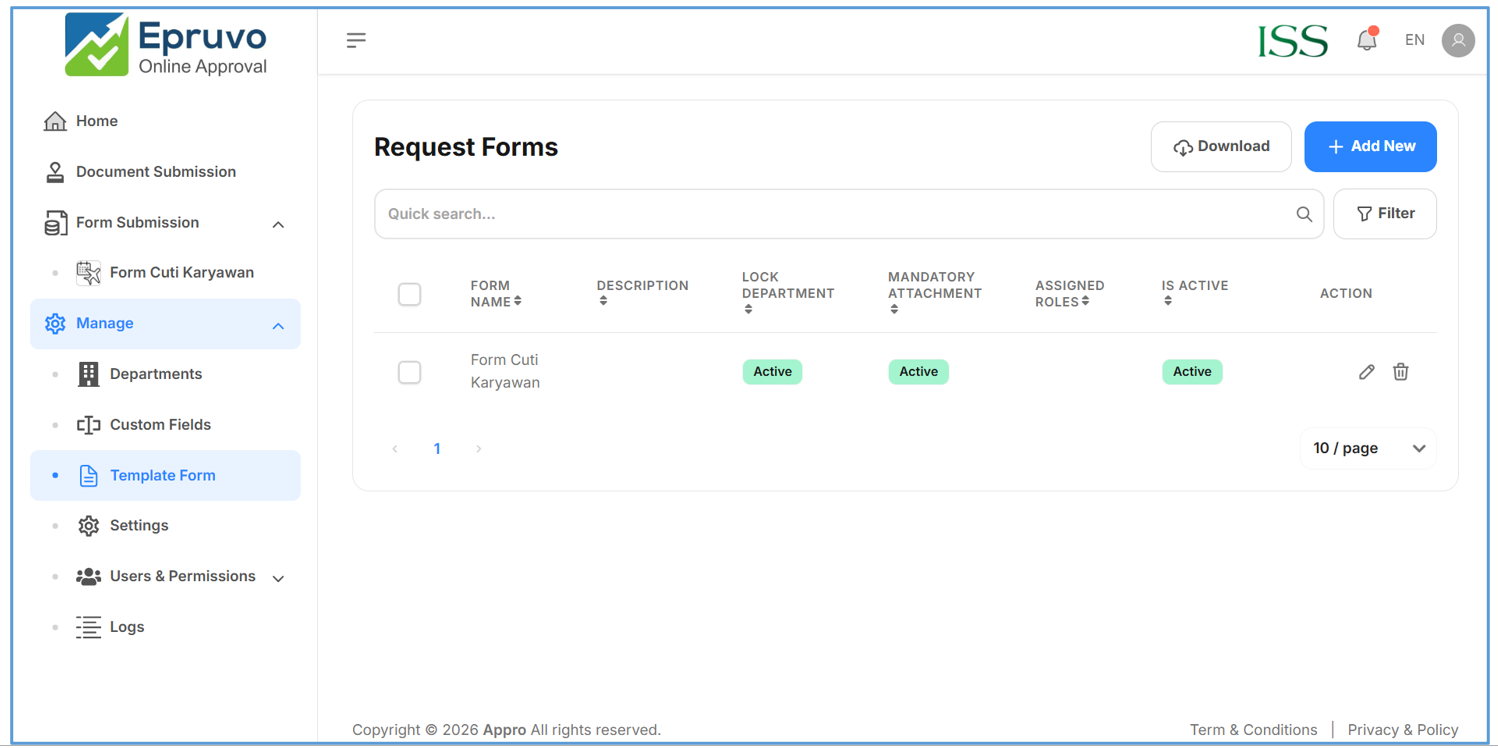Click the Add New button
Screen dimensions: 1498x748
pyautogui.click(x=1369, y=147)
